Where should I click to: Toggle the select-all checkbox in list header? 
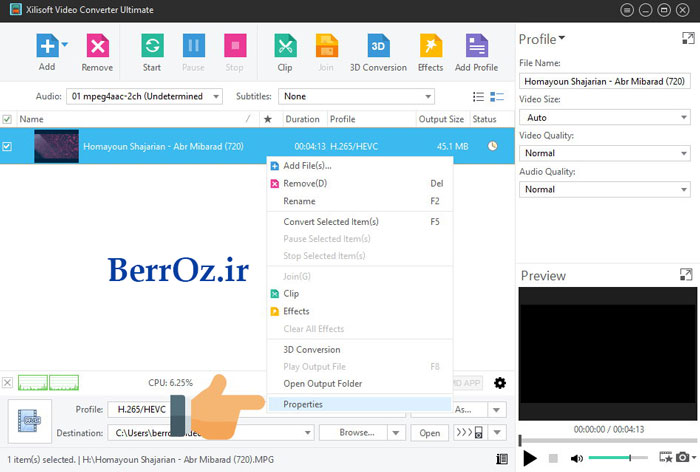click(x=8, y=119)
